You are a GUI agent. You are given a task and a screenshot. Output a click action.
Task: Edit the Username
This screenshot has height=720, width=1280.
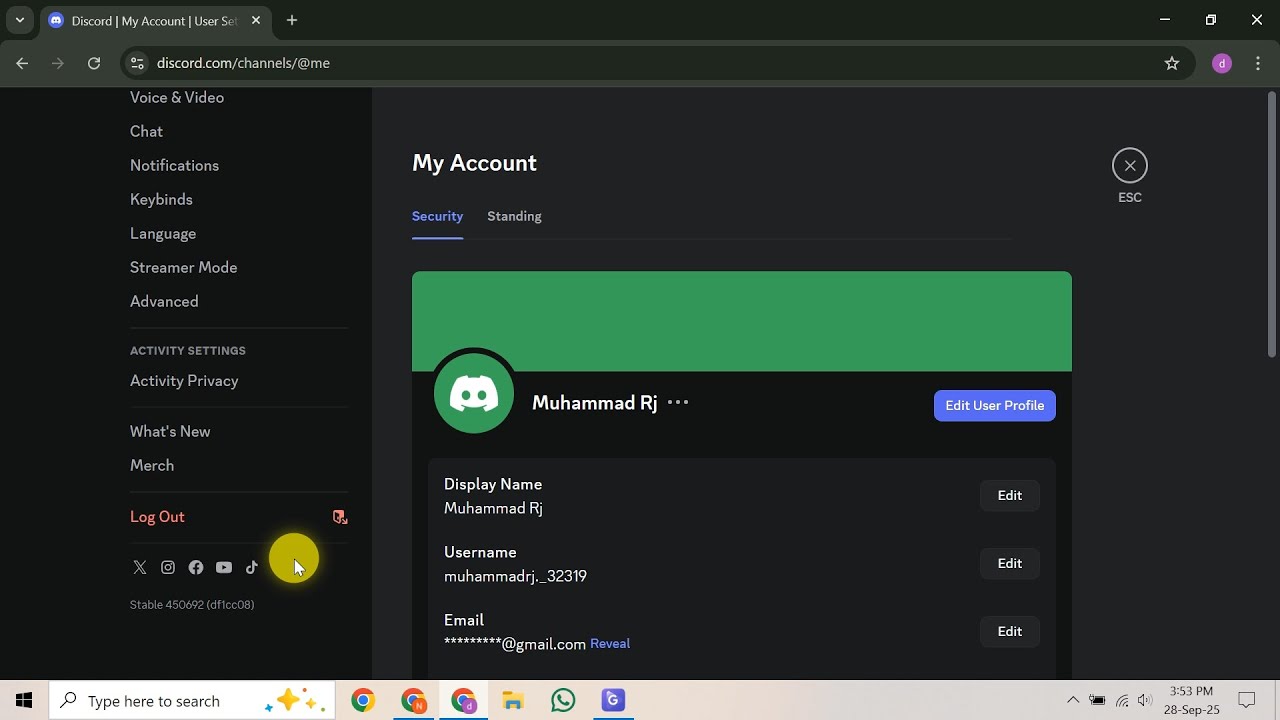1009,563
